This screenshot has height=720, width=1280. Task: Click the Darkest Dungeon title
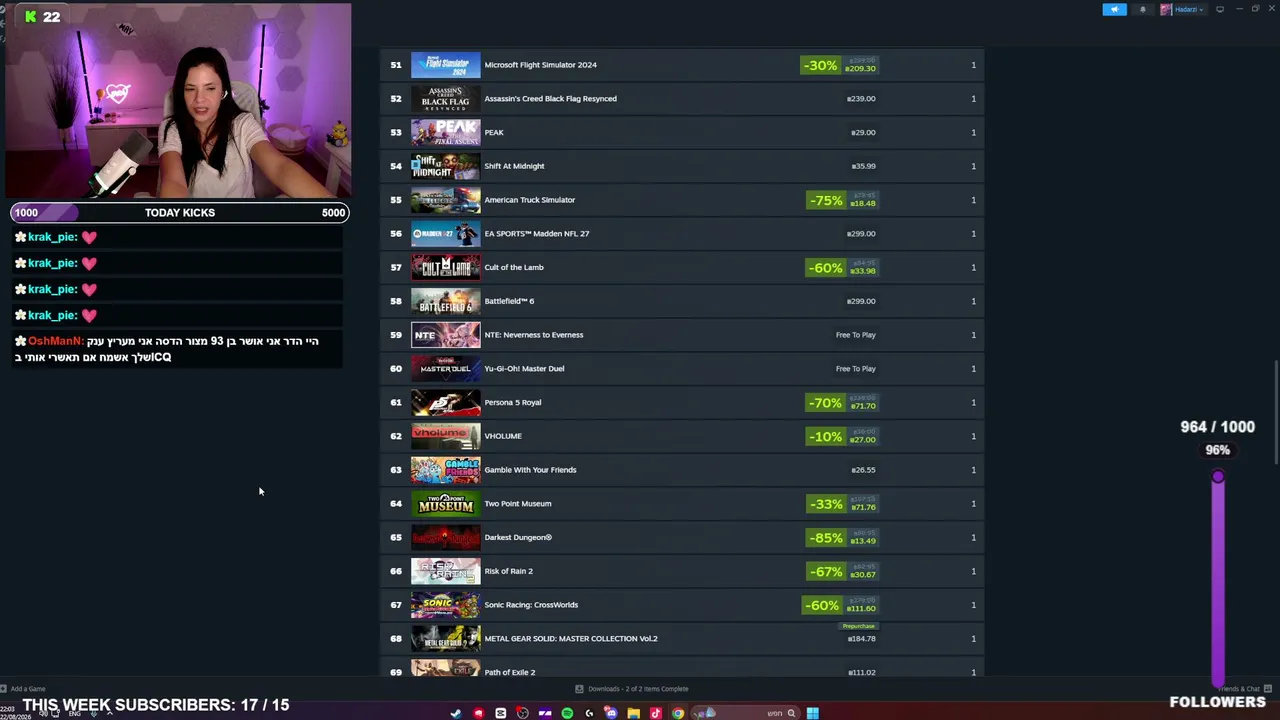pyautogui.click(x=518, y=537)
